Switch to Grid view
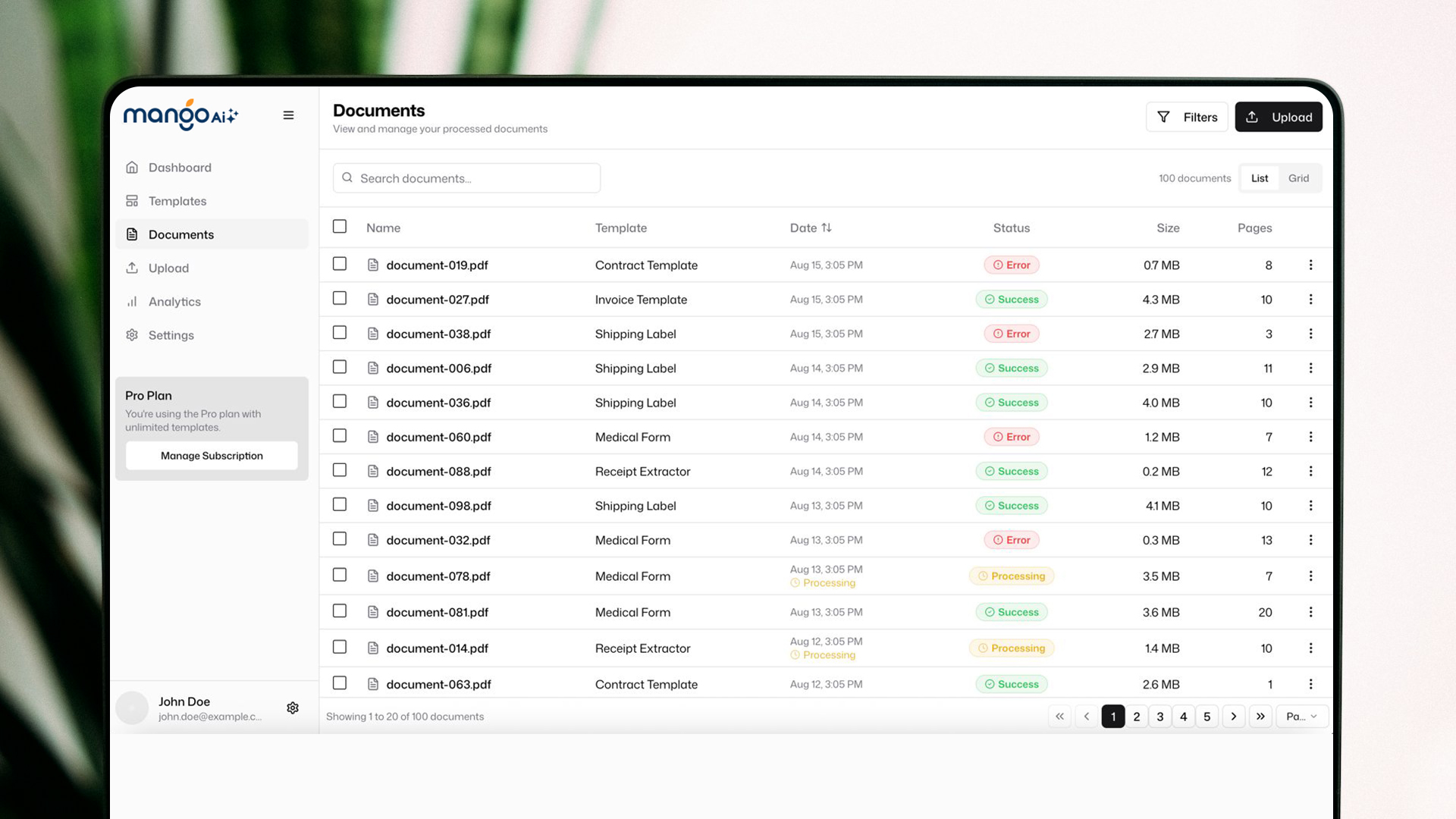The height and width of the screenshot is (819, 1456). pos(1298,177)
